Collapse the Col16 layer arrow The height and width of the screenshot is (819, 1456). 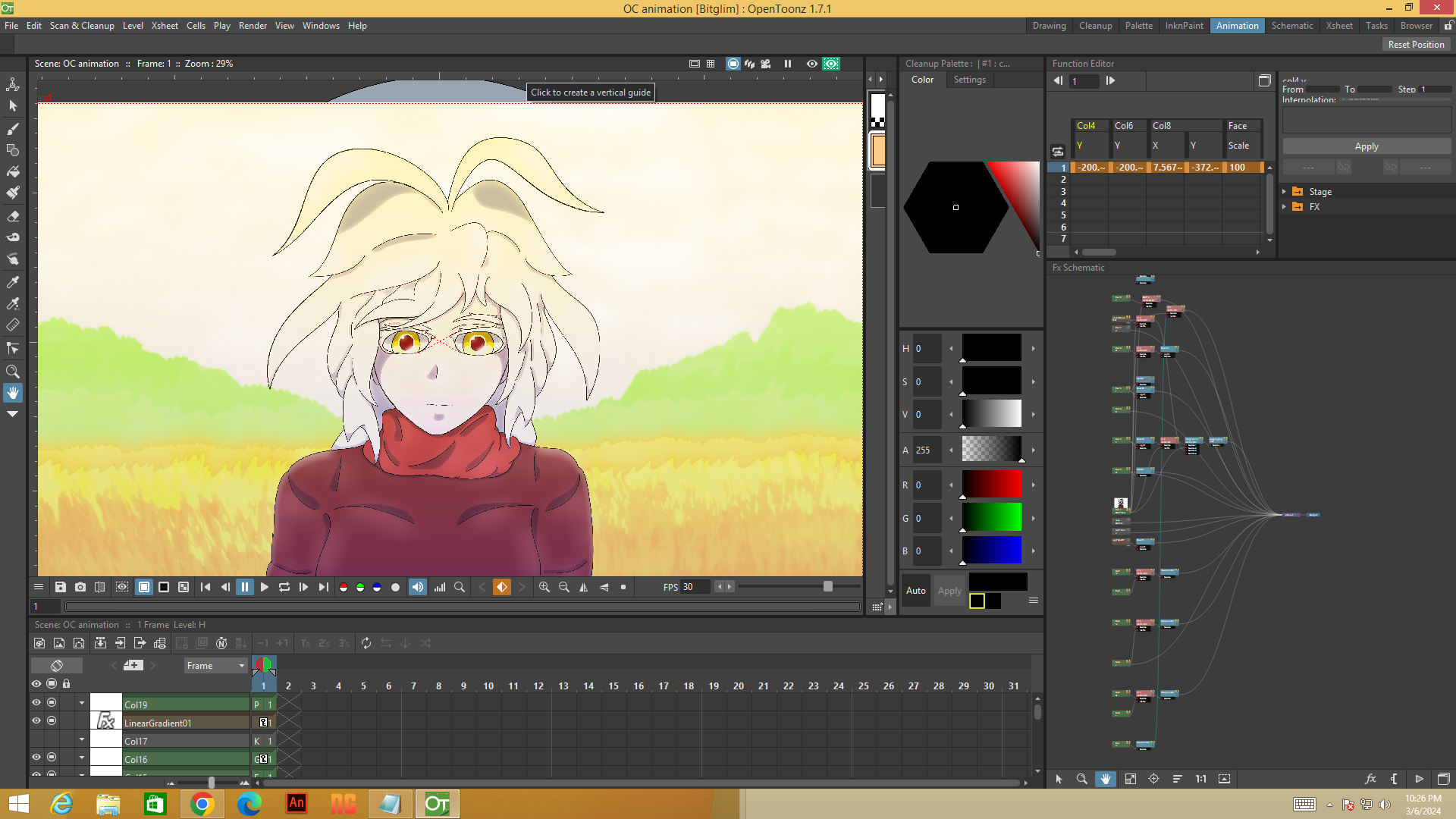pos(82,757)
